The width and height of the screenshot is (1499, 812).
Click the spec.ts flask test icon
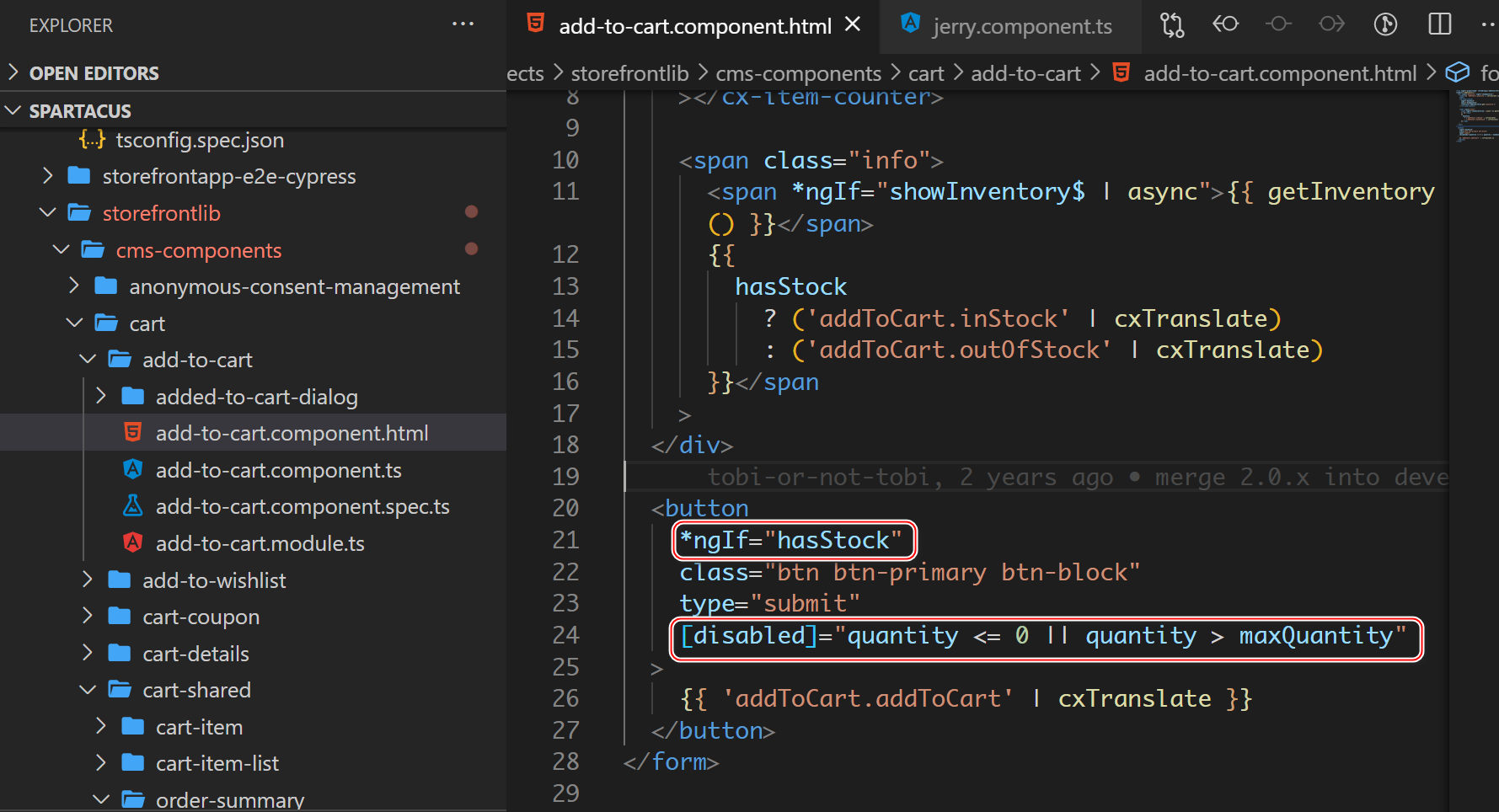132,505
